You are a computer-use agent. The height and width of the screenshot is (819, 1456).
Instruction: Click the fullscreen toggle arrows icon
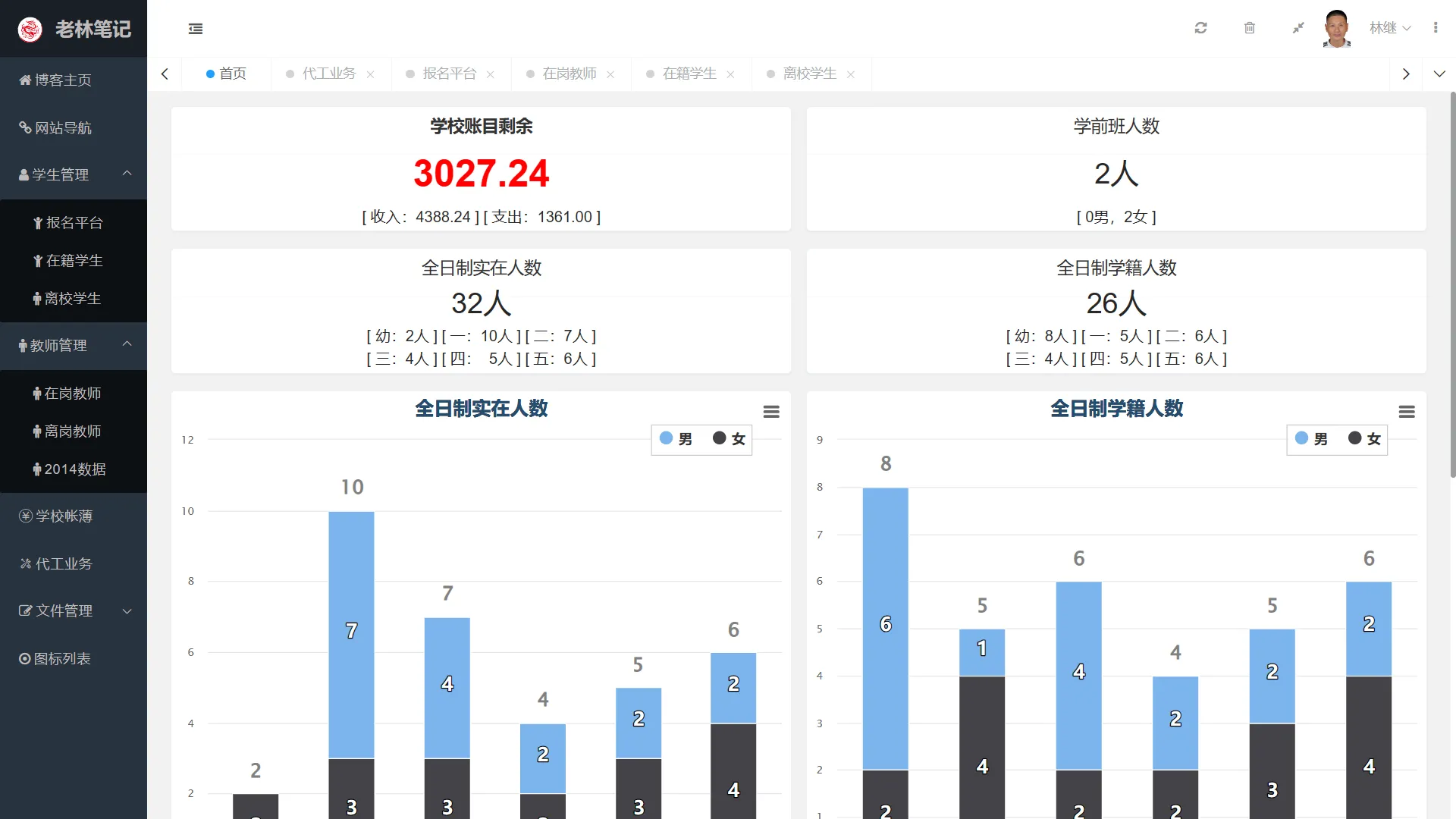click(1298, 28)
